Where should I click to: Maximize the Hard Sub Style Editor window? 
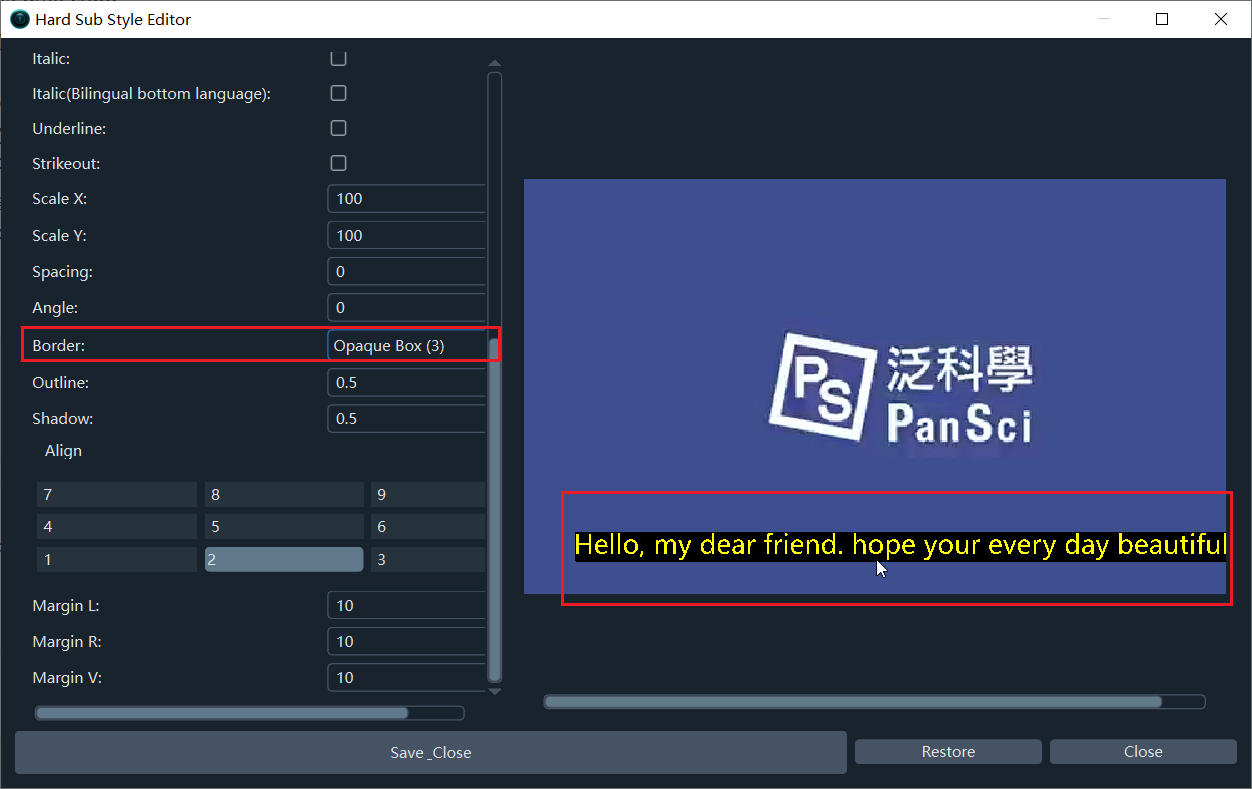pos(1162,19)
